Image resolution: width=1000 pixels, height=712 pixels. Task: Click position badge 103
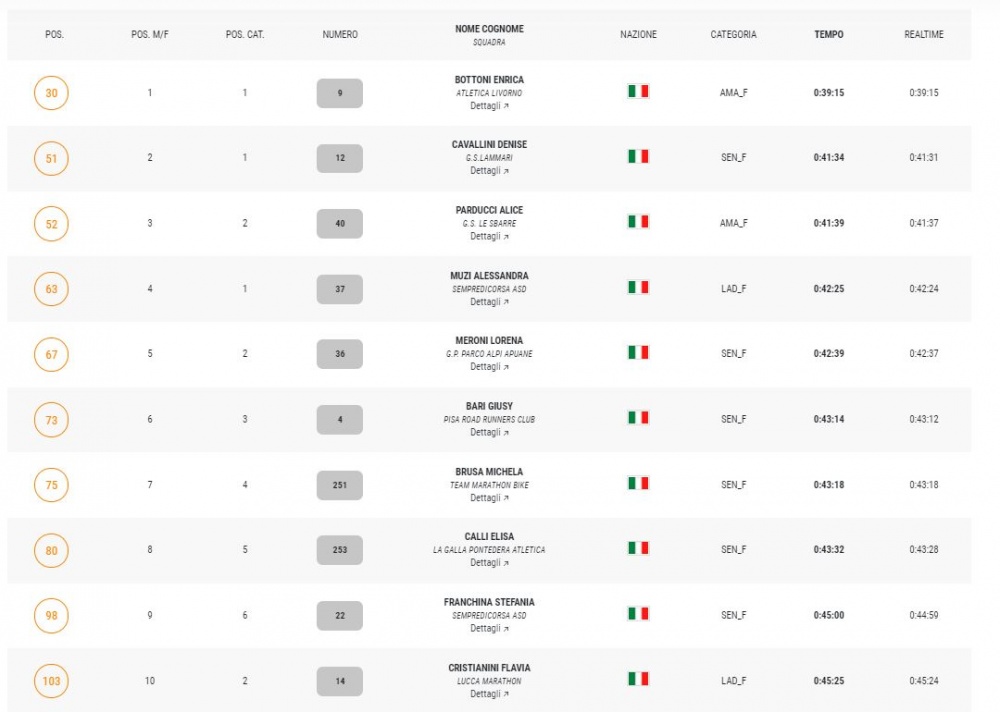click(x=51, y=681)
